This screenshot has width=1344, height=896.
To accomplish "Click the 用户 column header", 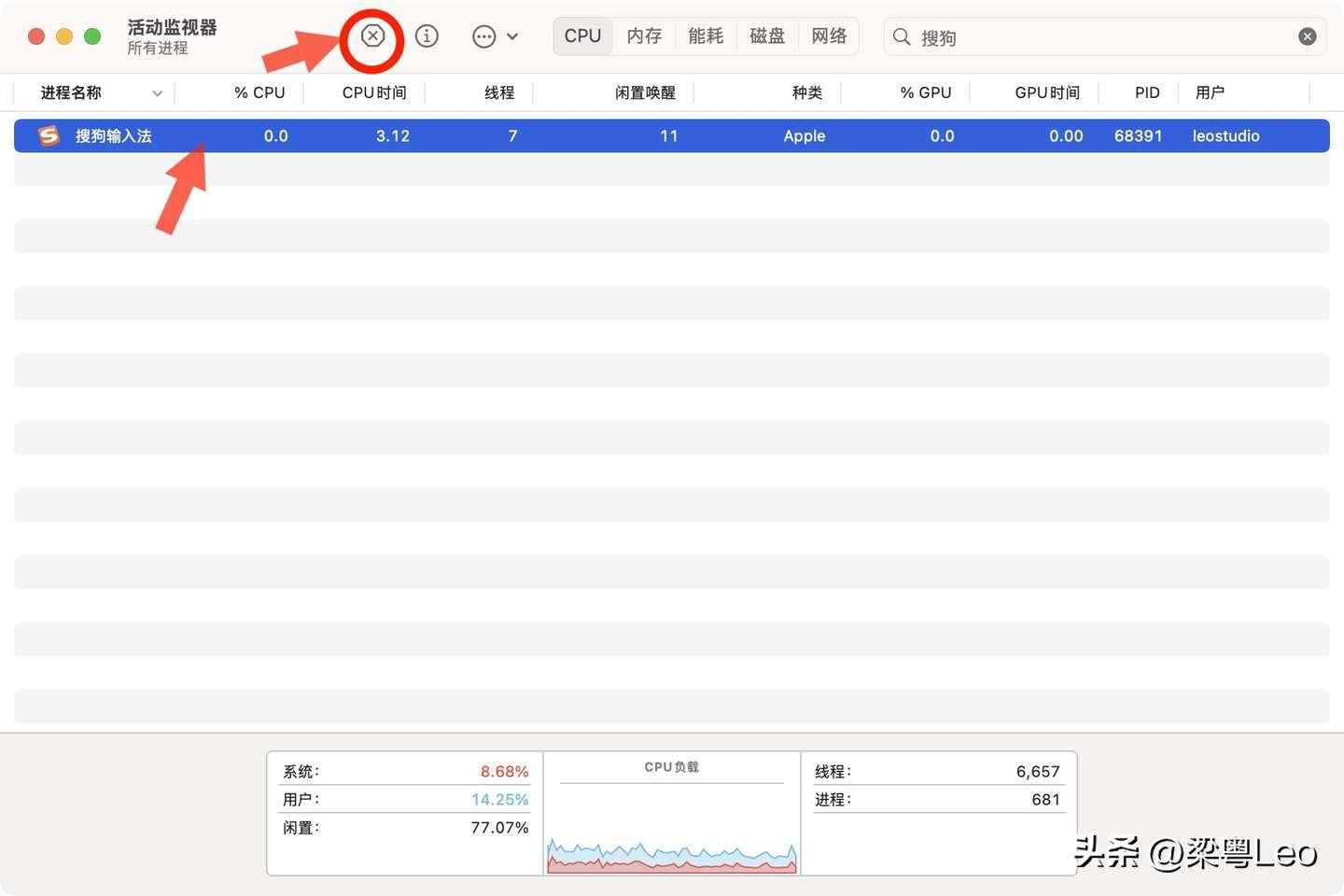I will [x=1210, y=92].
